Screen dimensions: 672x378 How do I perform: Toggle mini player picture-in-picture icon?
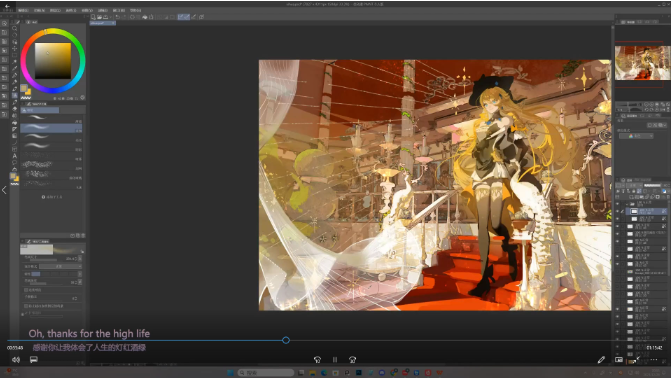pos(619,360)
